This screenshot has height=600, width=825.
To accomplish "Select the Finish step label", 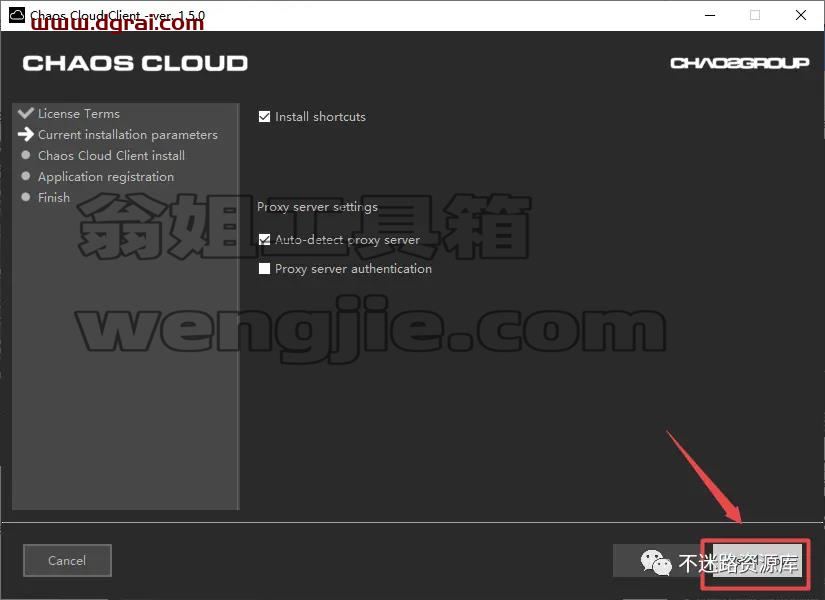I will pos(54,197).
